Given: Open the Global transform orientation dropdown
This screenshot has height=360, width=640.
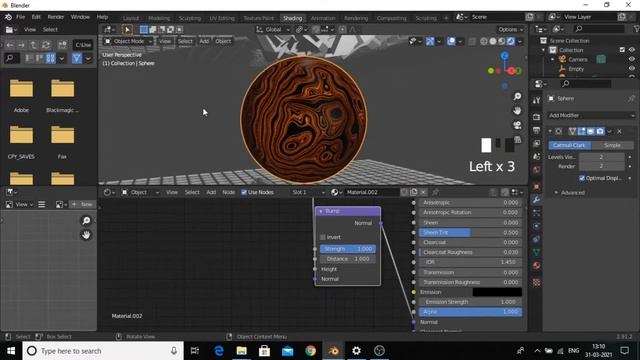Looking at the screenshot, I should pos(273,29).
